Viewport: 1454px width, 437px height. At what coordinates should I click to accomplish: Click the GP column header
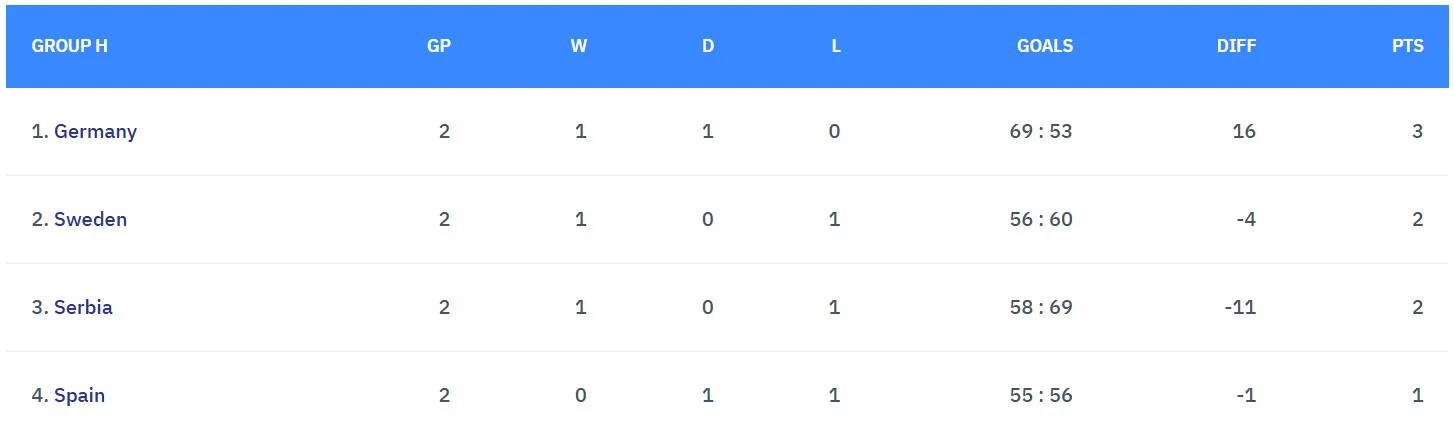point(439,46)
